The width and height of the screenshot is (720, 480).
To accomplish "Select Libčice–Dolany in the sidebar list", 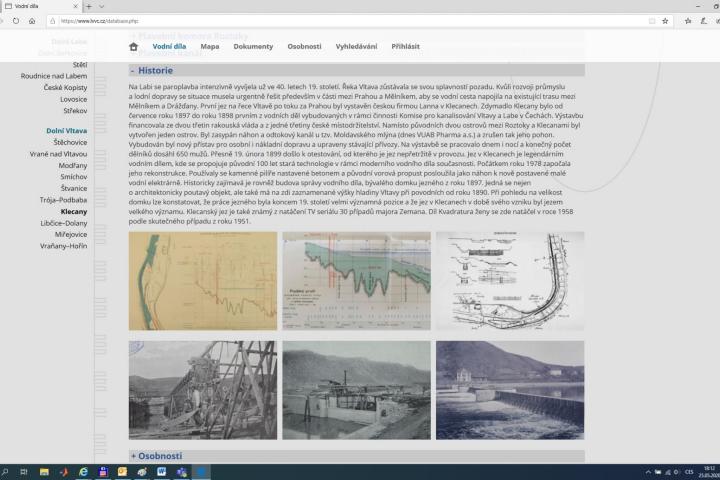I will tap(62, 223).
